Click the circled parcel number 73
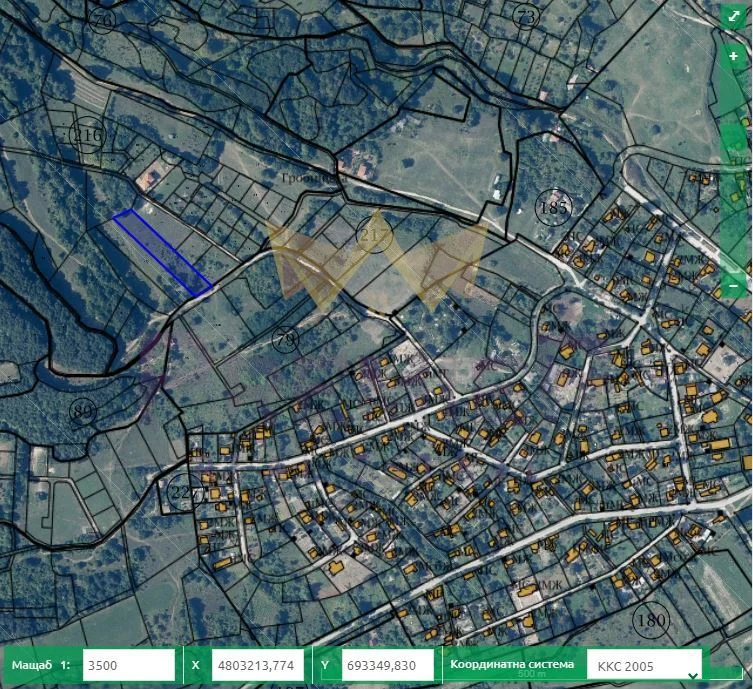 [x=526, y=17]
